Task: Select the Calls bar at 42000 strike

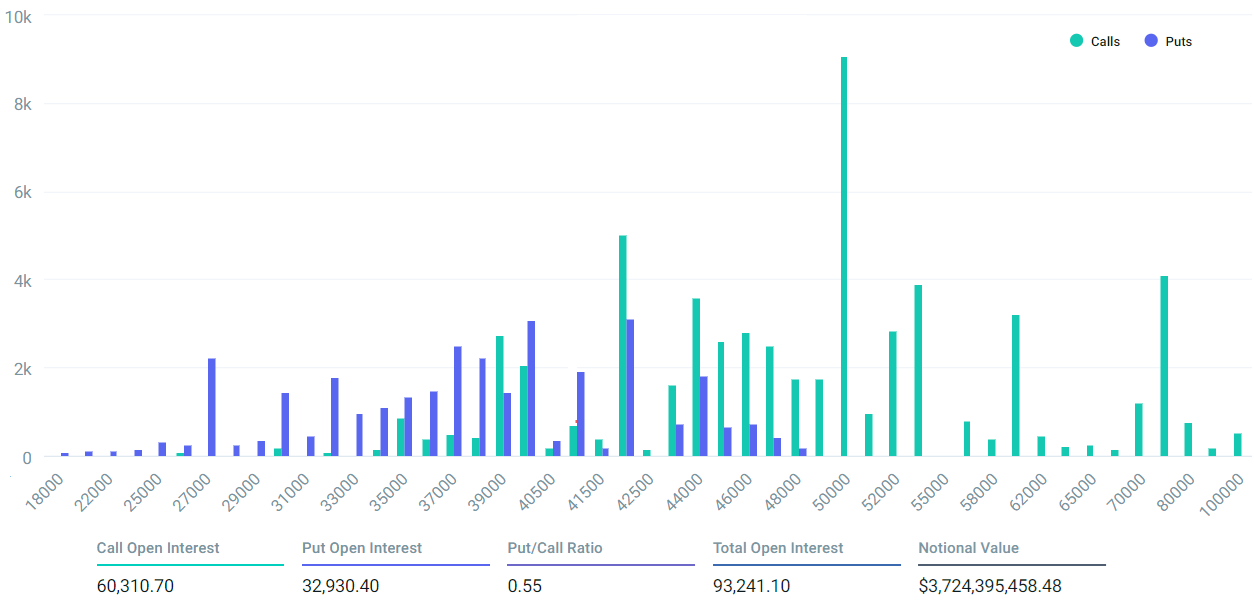Action: [622, 346]
